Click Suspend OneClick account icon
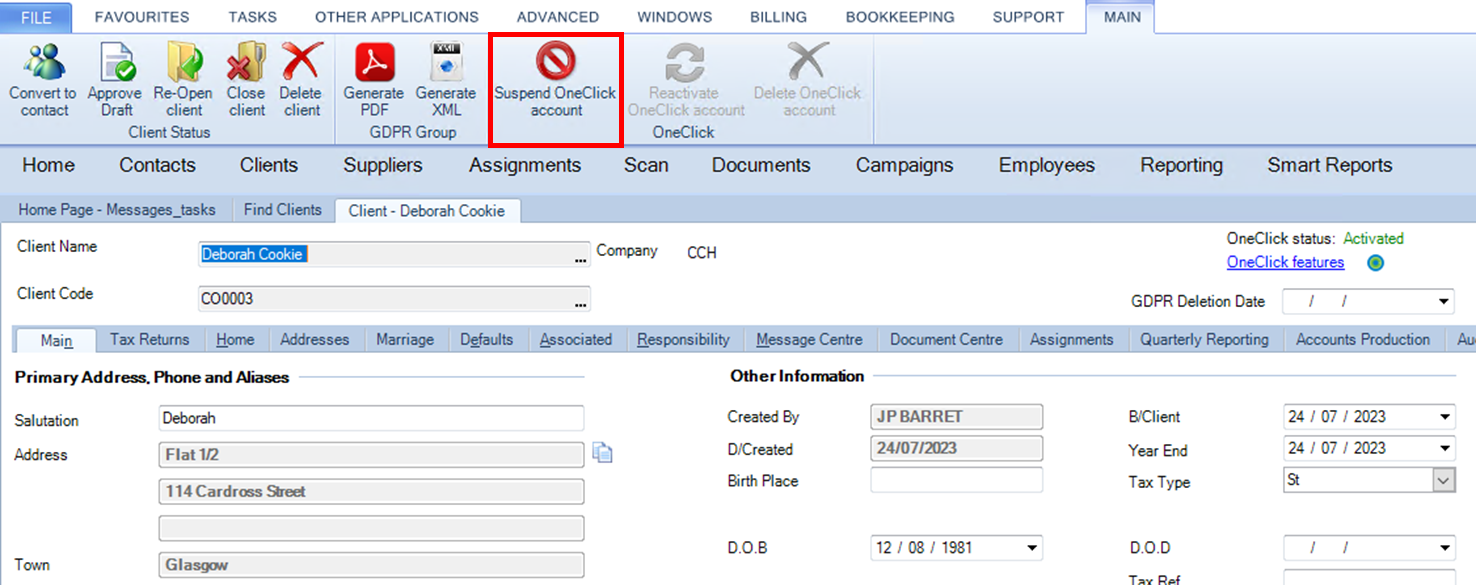 coord(556,63)
